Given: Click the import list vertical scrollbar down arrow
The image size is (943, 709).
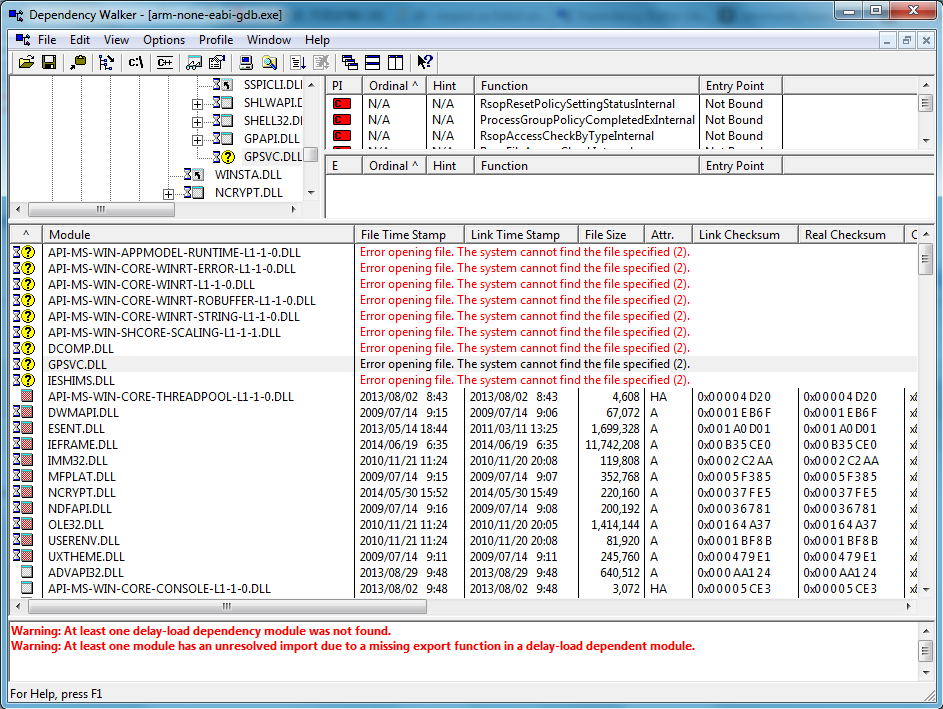Looking at the screenshot, I should (x=926, y=141).
